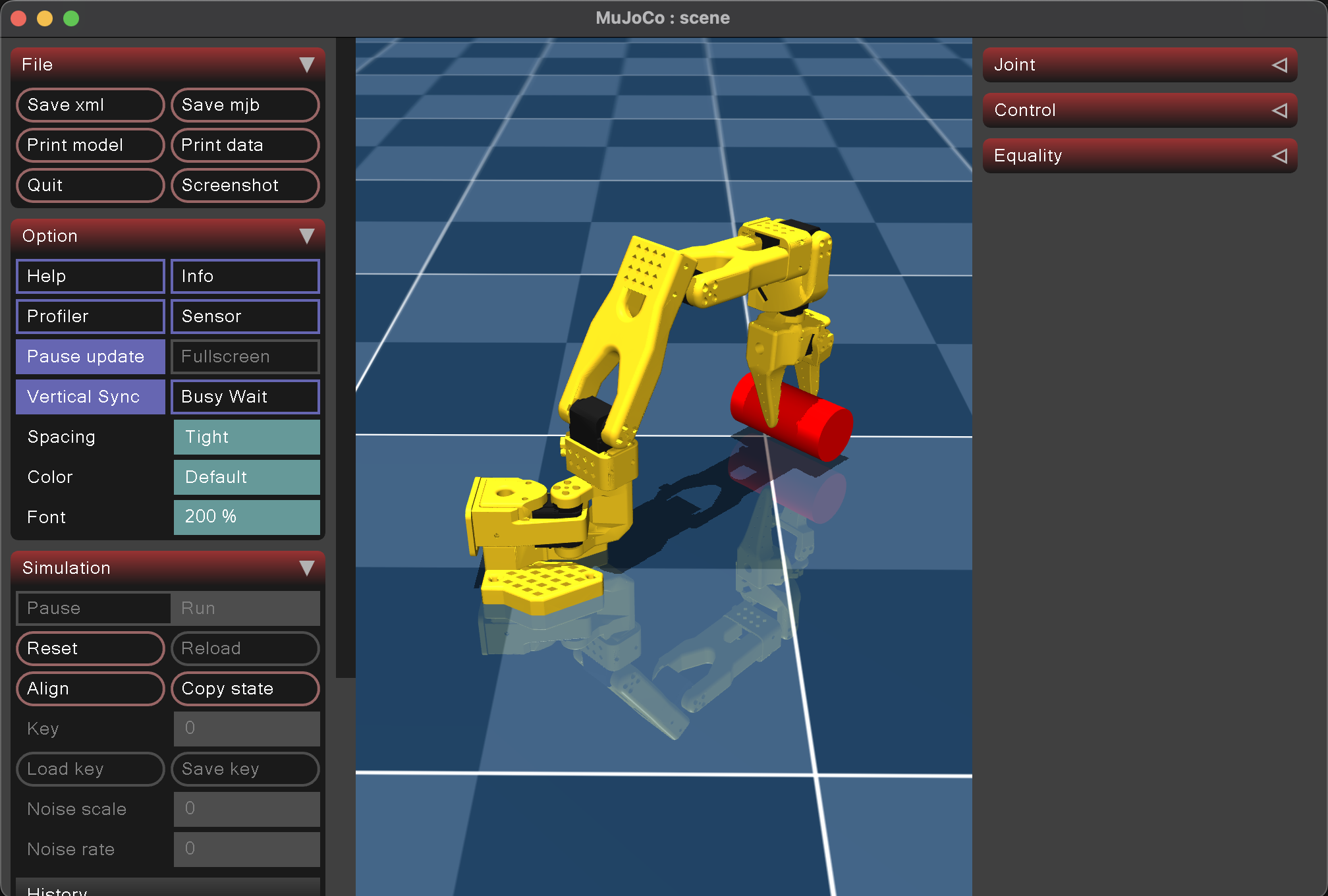This screenshot has height=896, width=1328.
Task: Reset the simulation
Action: click(x=90, y=648)
